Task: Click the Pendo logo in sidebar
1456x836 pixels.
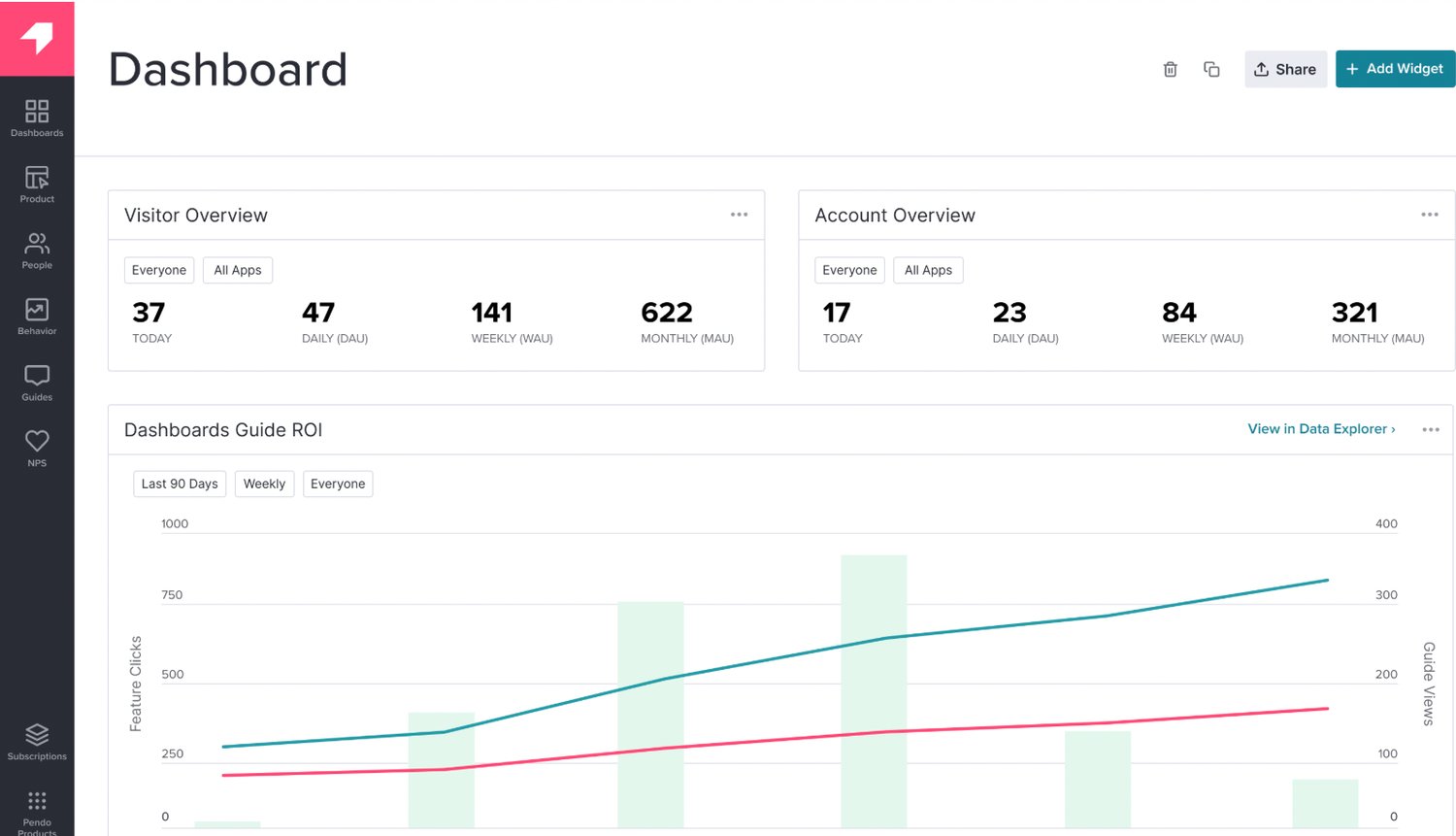Action: [x=37, y=38]
